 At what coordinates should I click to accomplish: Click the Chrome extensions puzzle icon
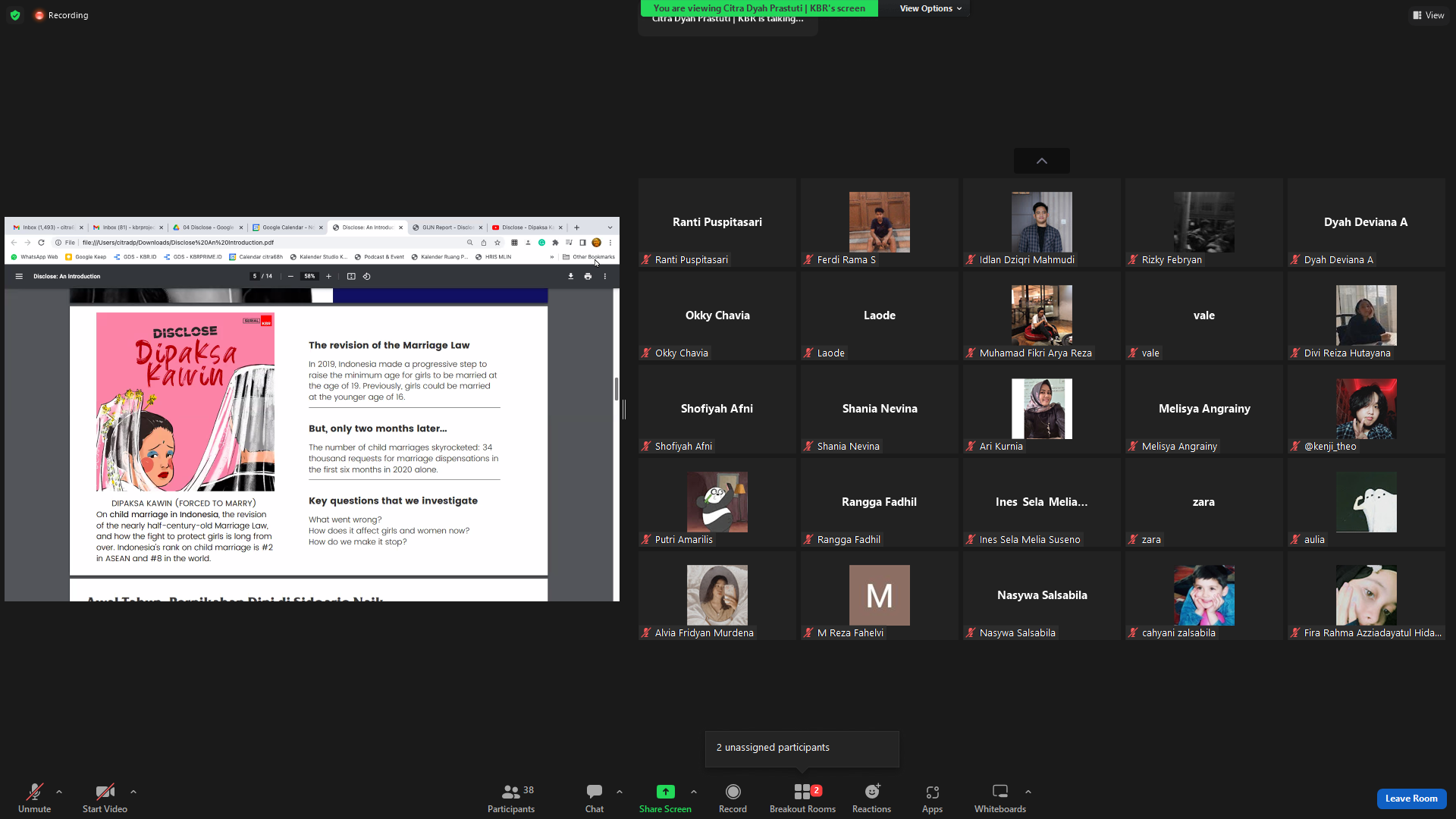click(555, 243)
